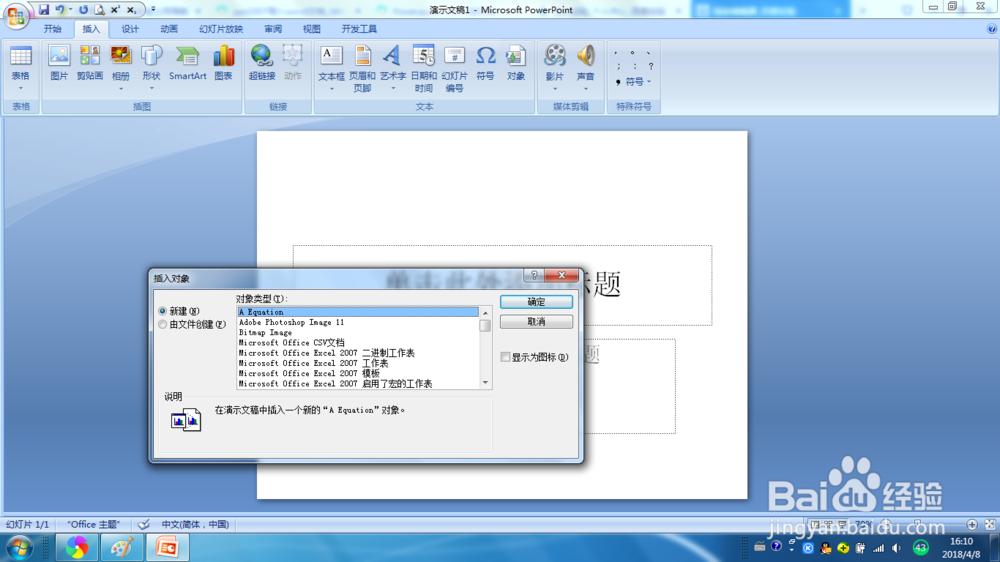Select the 由文件创建 radio button
The image size is (1000, 562).
(163, 325)
